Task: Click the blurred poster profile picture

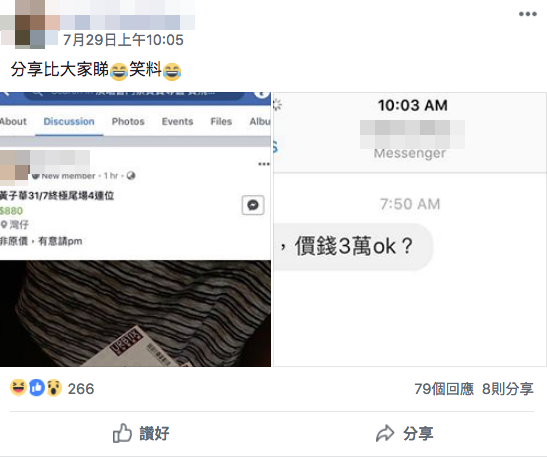Action: [30, 24]
